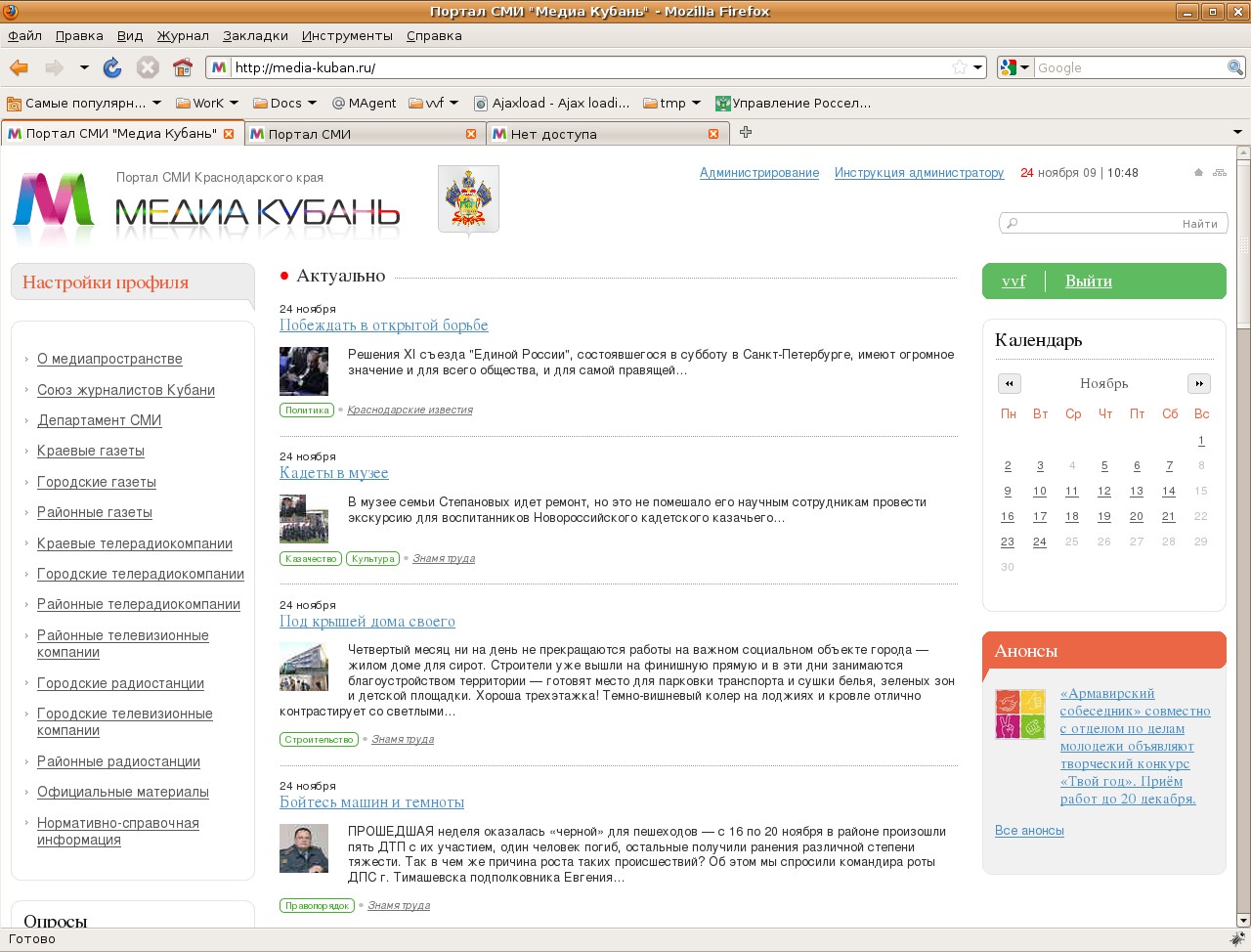Select the Казачество tag
The image size is (1251, 952).
[311, 559]
